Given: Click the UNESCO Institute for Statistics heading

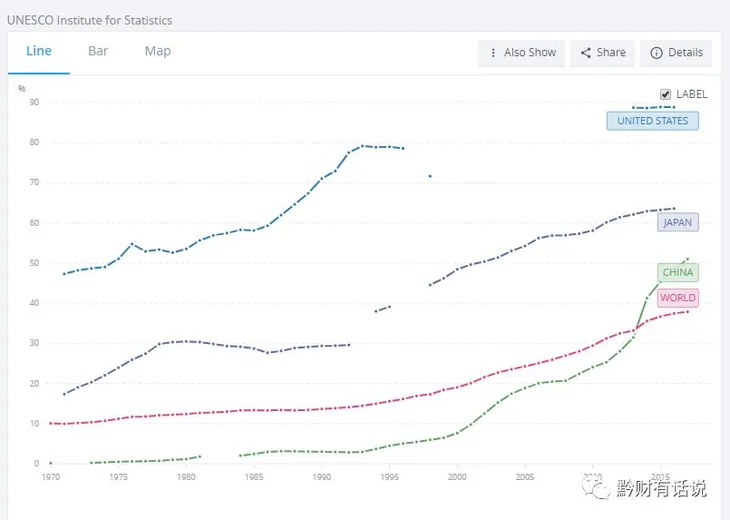Looking at the screenshot, I should tap(89, 20).
